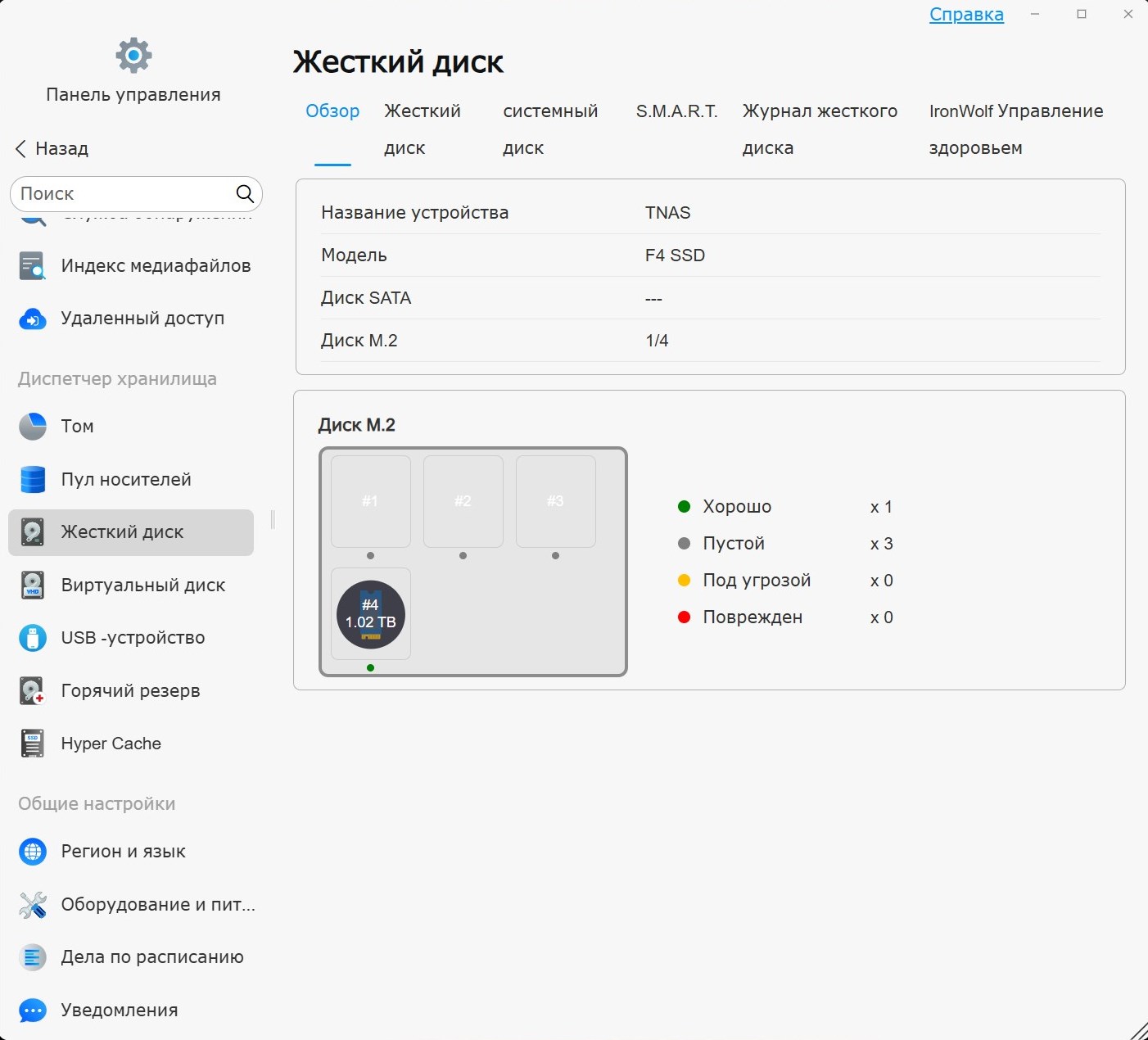The image size is (1148, 1040).
Task: Switch to Журнал жесткого диска tab
Action: (820, 129)
